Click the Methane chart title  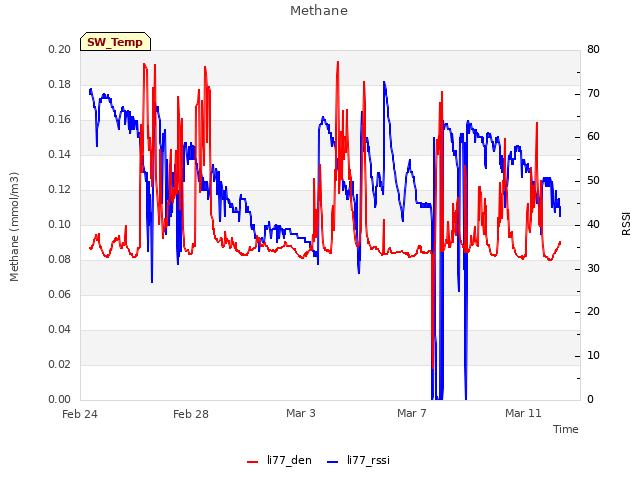tap(319, 11)
